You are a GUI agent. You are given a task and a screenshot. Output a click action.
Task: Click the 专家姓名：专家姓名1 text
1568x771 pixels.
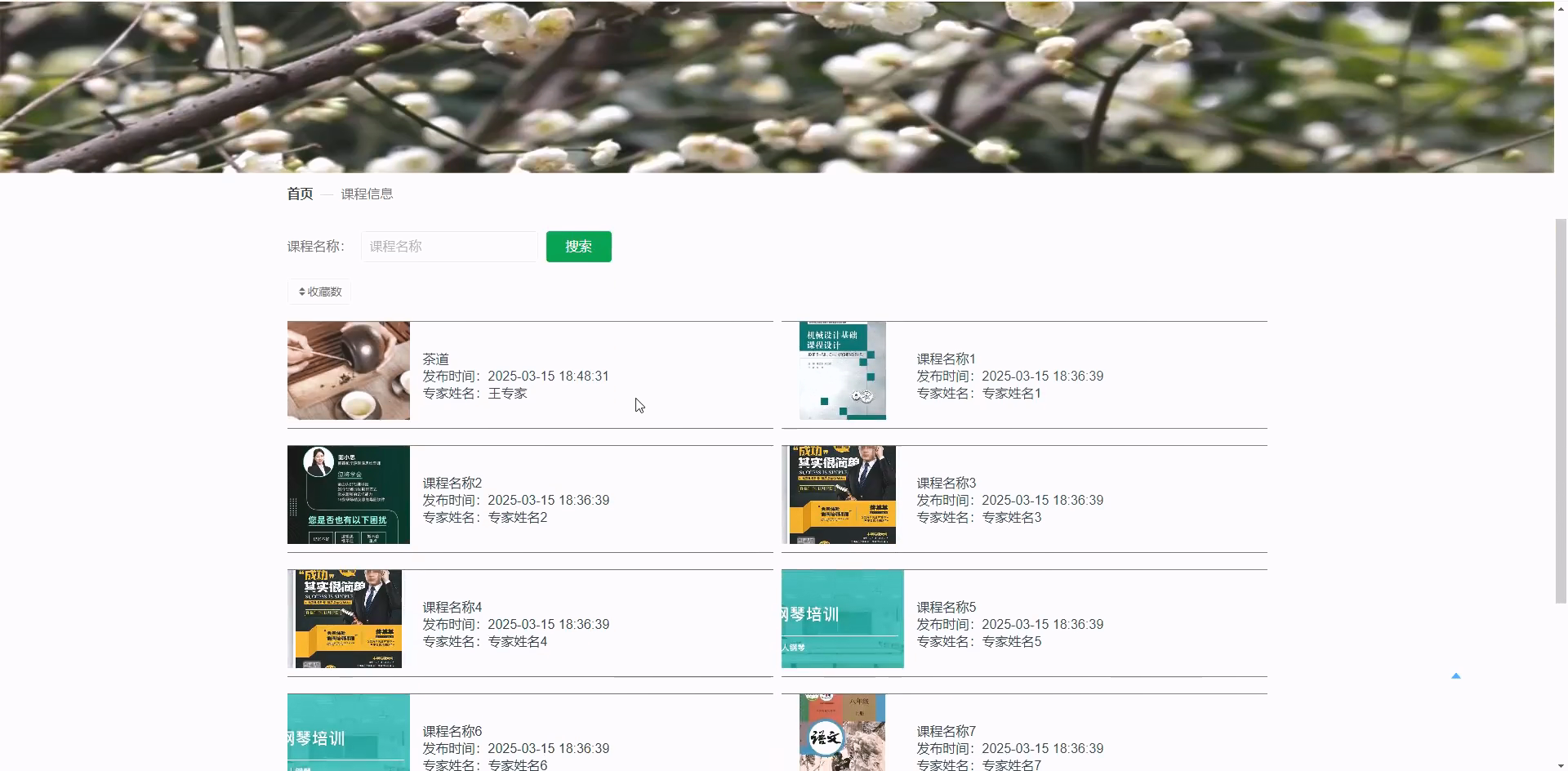(978, 393)
